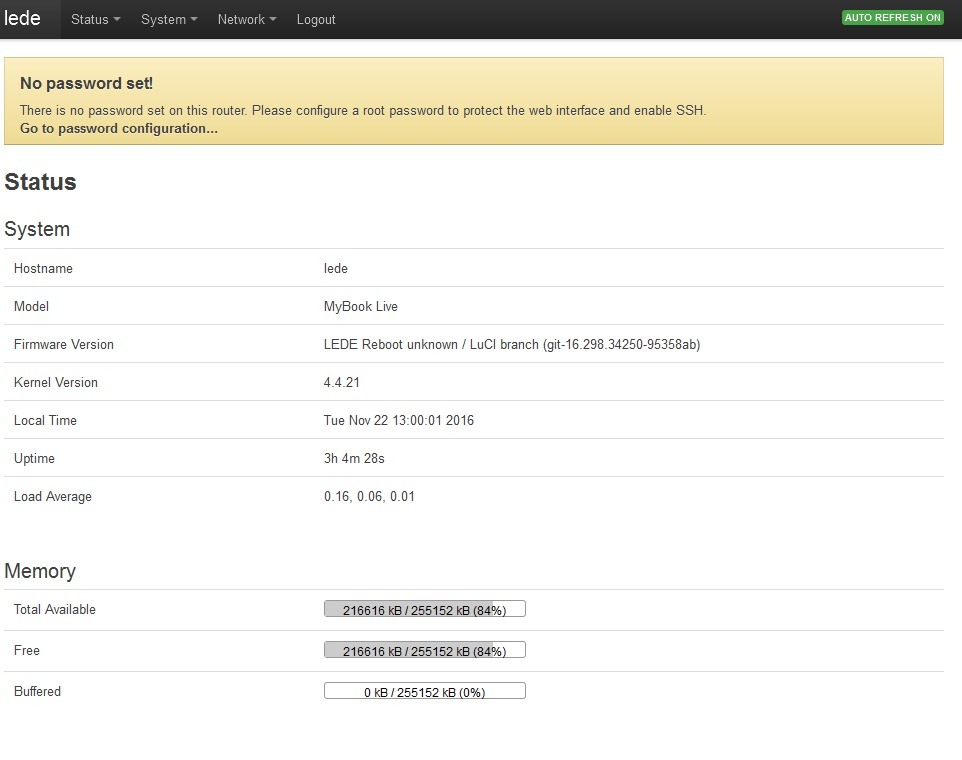Click the Model row label
Viewport: 962px width, 760px height.
click(31, 306)
